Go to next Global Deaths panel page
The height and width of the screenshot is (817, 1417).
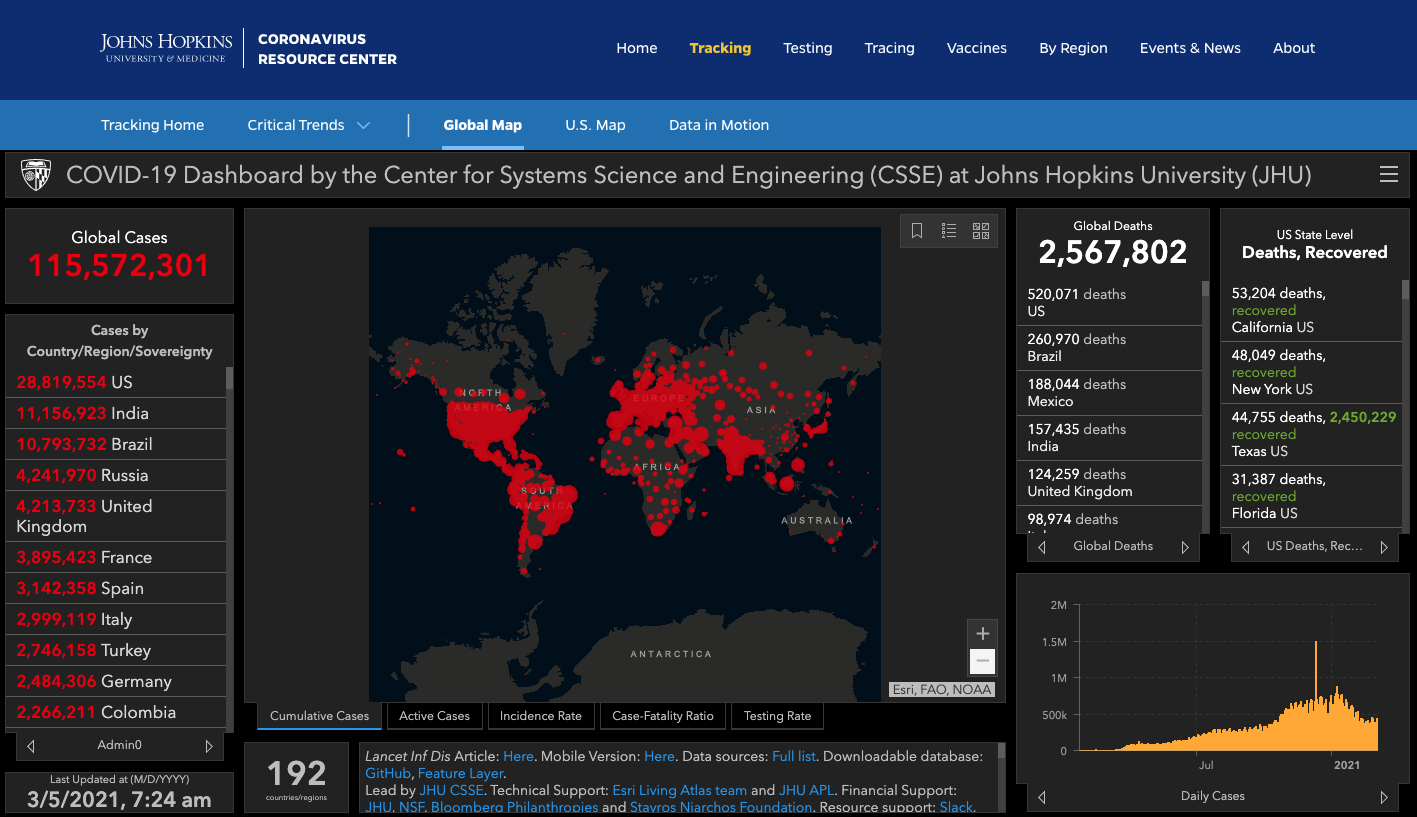[1185, 547]
